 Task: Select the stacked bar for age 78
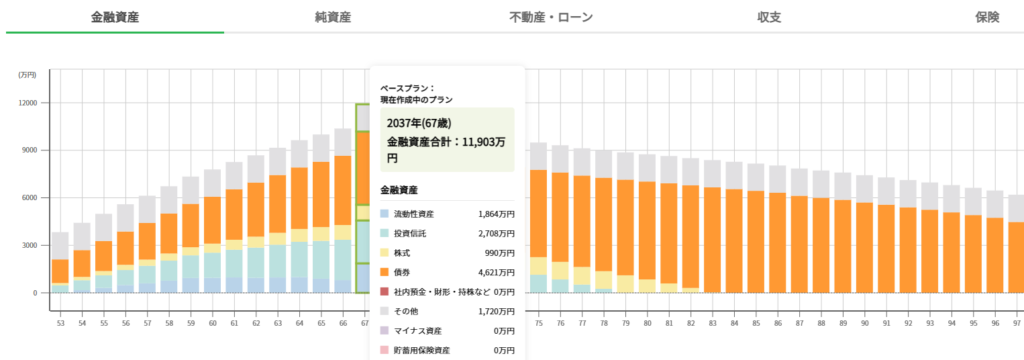pyautogui.click(x=603, y=221)
